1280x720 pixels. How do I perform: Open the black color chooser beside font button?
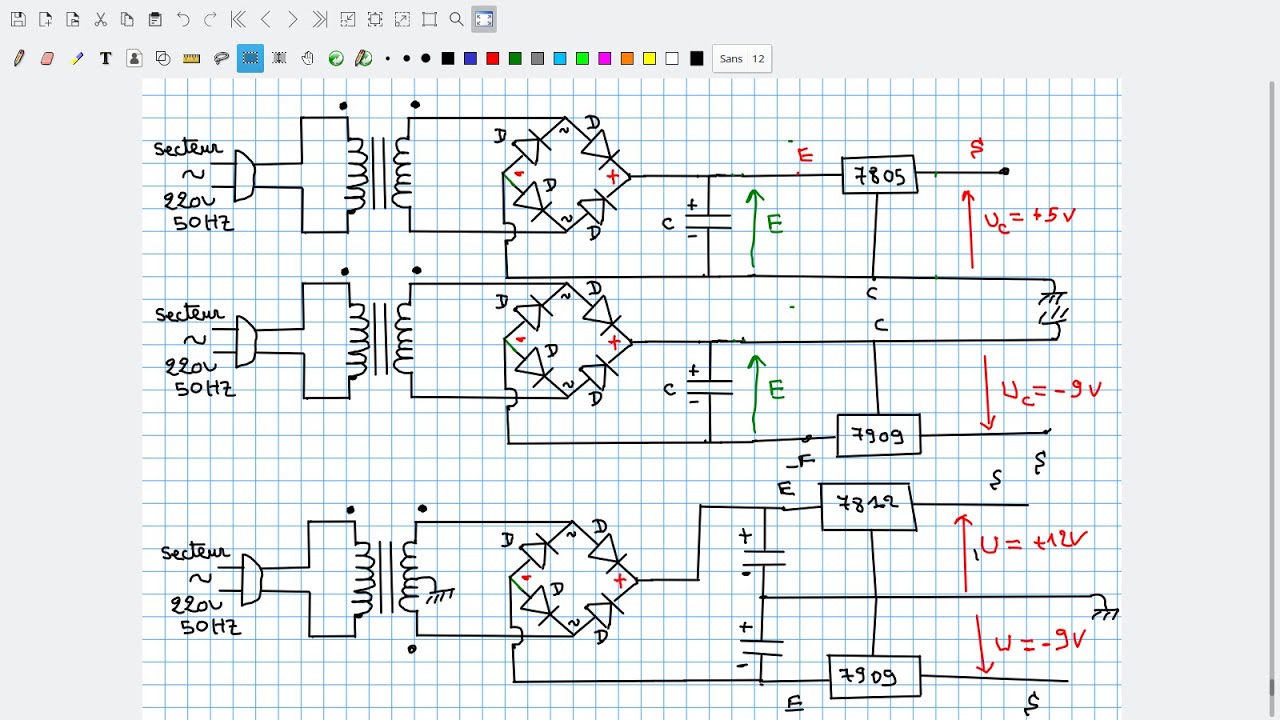click(696, 59)
